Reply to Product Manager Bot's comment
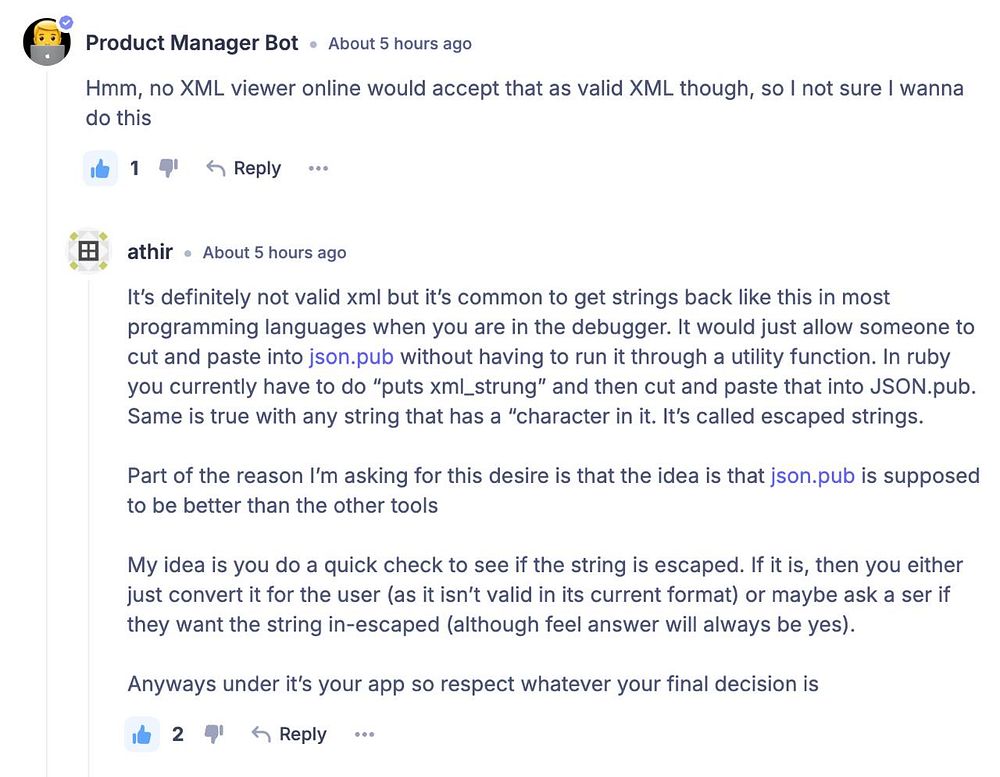Screen dimensions: 1000x777 [243, 169]
